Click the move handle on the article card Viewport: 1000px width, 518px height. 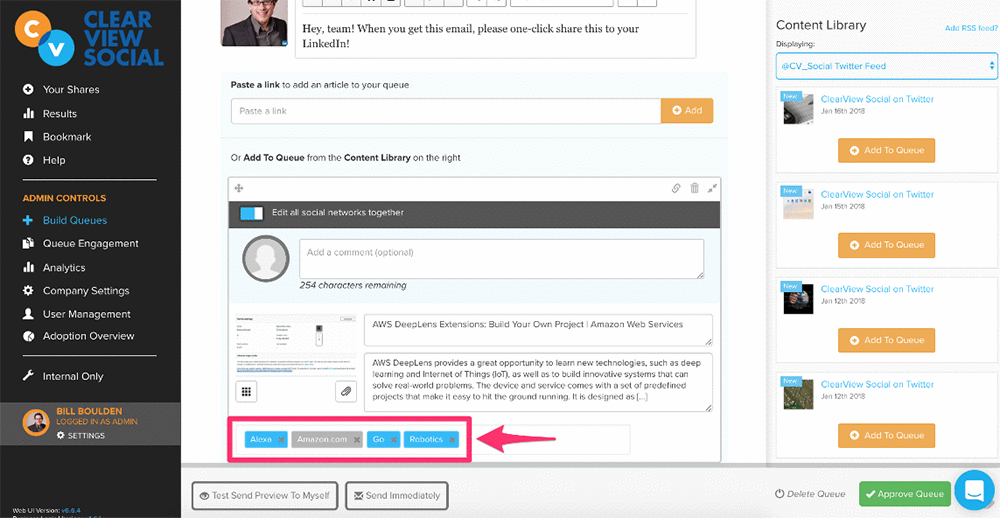coord(239,188)
